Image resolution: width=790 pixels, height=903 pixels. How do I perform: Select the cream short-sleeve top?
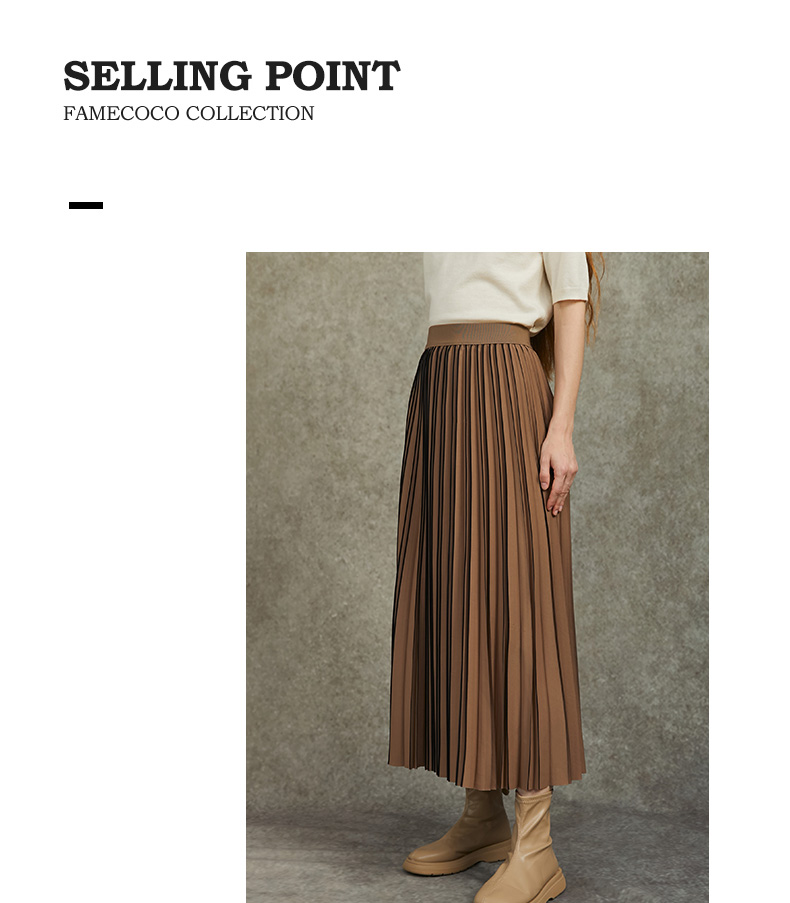(504, 291)
